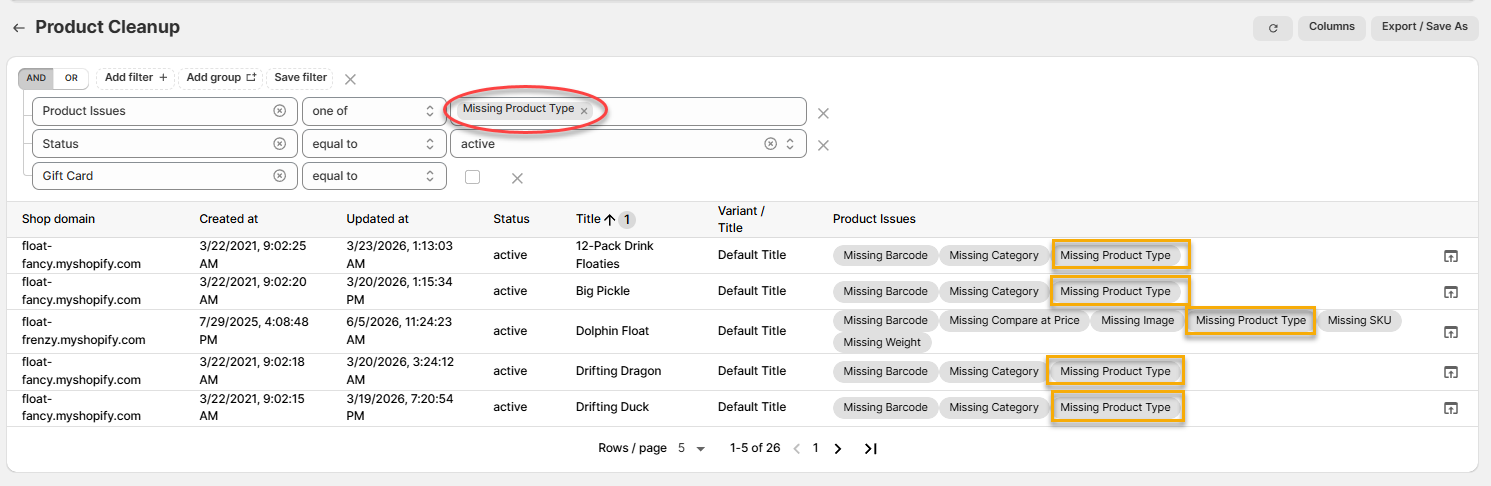Click the Drifting Dragon title cell
This screenshot has width=1491, height=486.
click(x=618, y=371)
